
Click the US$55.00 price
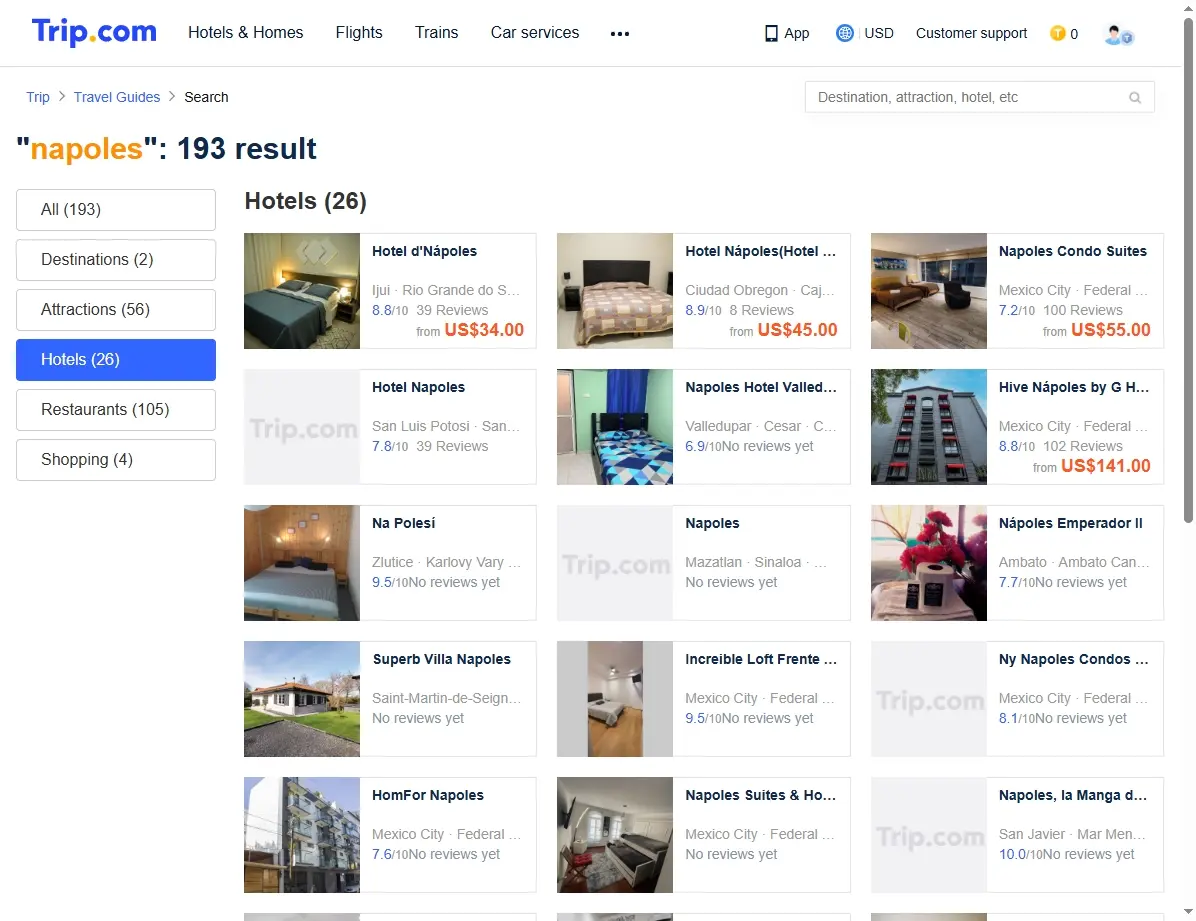pos(1111,330)
